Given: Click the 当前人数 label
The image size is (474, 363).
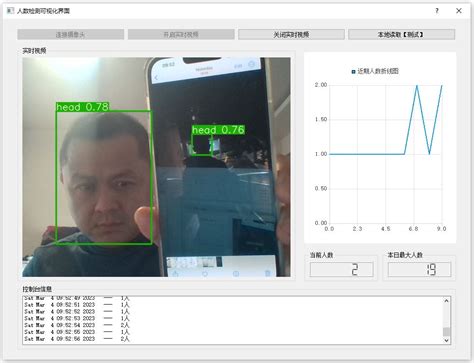Looking at the screenshot, I should tap(321, 255).
